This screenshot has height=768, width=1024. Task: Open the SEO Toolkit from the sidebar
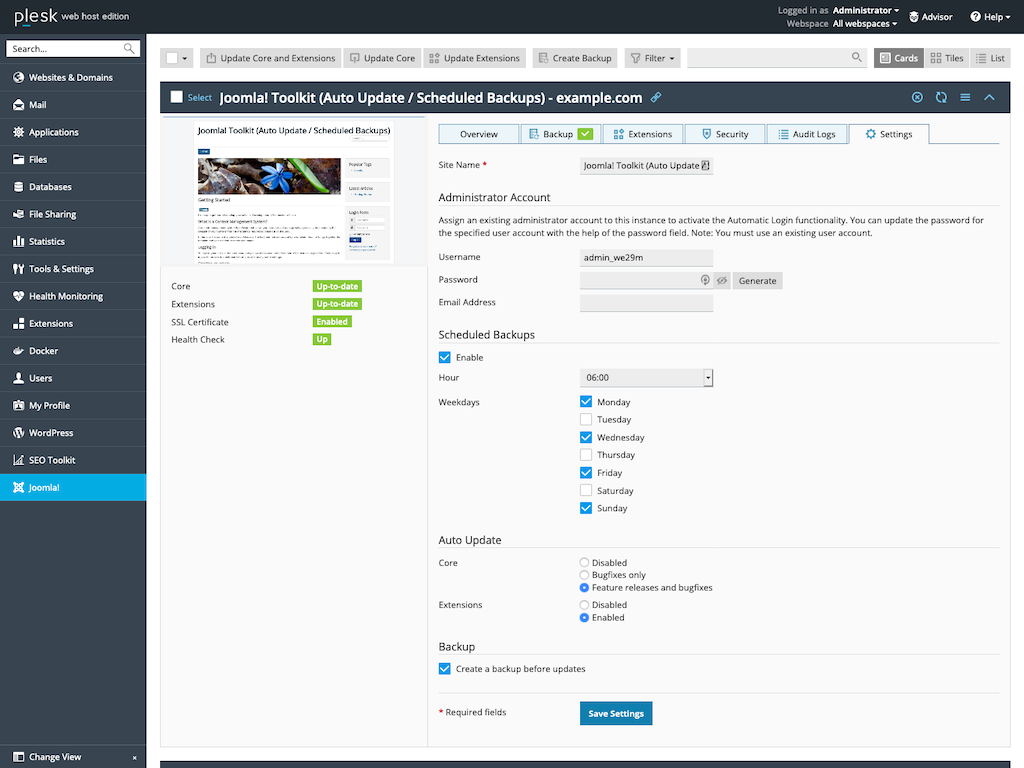coord(43,460)
